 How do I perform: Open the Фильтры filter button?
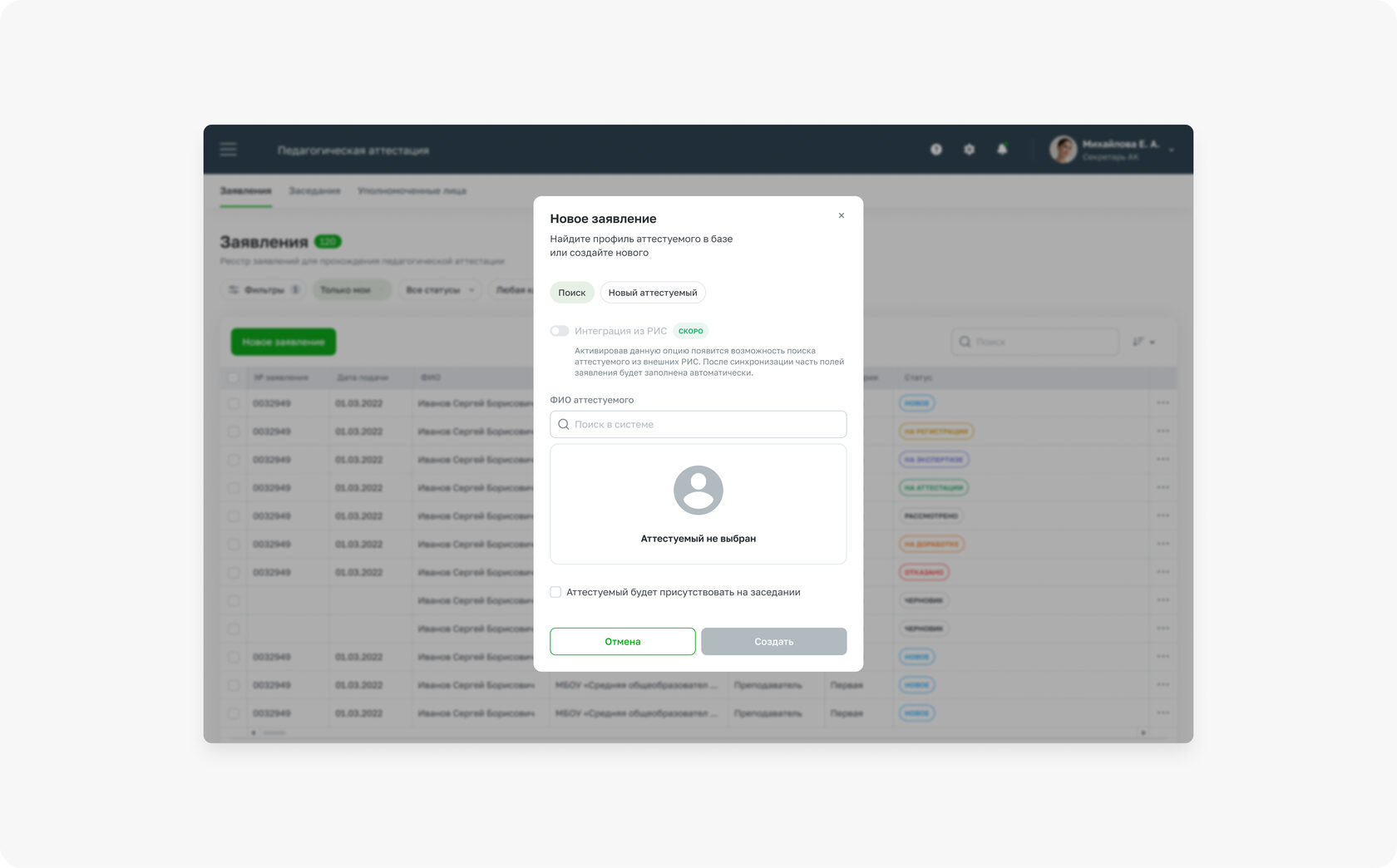click(x=264, y=290)
